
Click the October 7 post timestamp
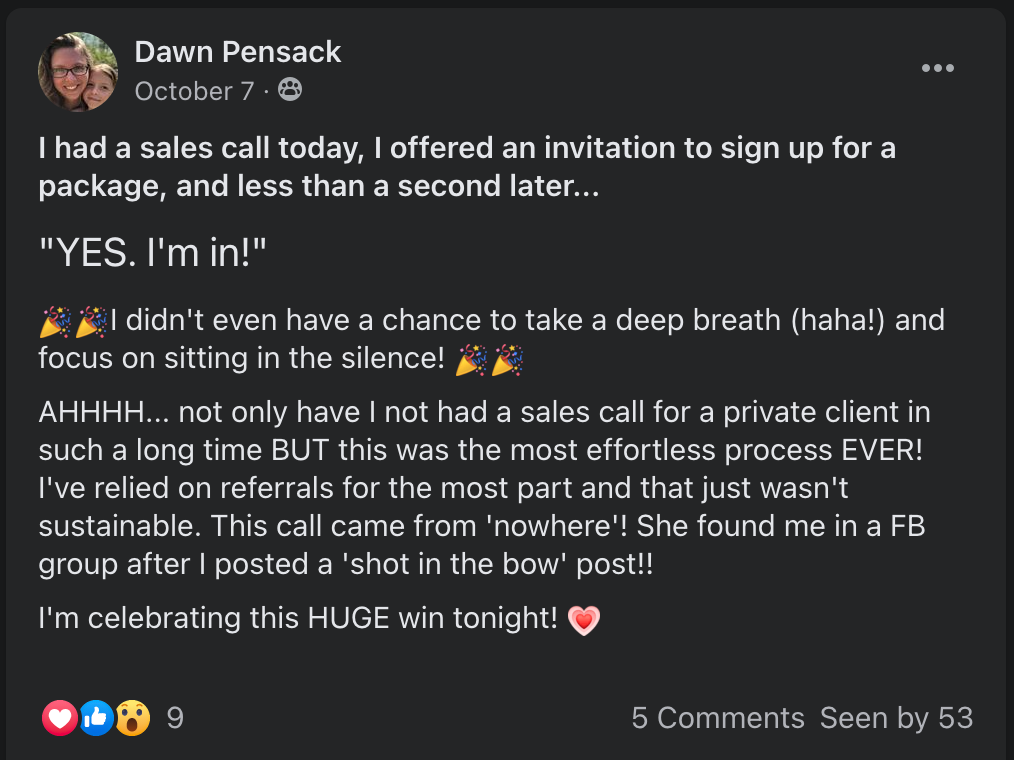tap(194, 91)
